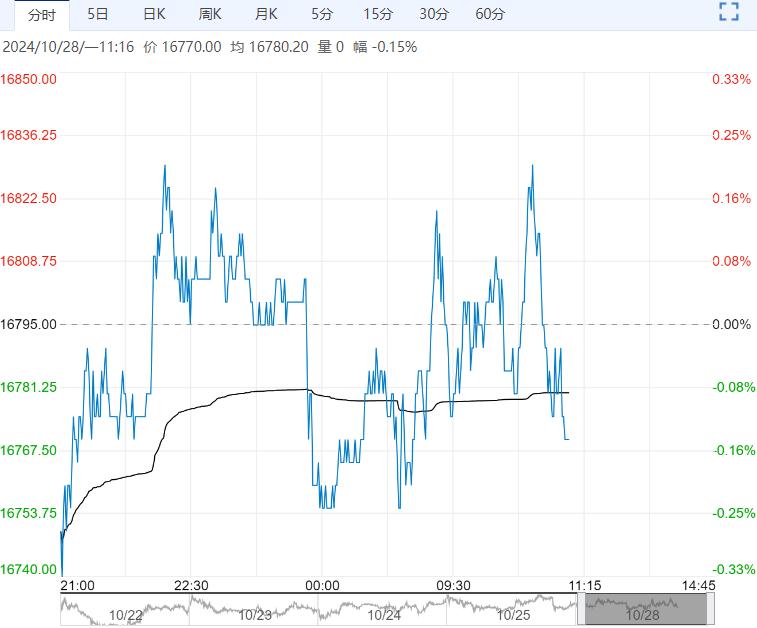Pick 10/25 in the overview strip
757x628 pixels.
point(514,615)
